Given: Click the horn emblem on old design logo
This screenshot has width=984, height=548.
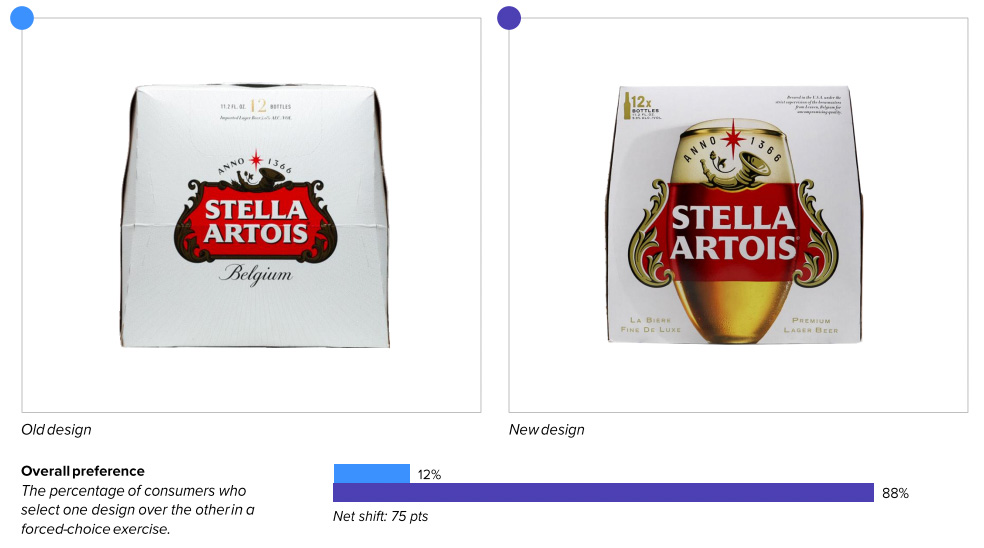Looking at the screenshot, I should (263, 174).
